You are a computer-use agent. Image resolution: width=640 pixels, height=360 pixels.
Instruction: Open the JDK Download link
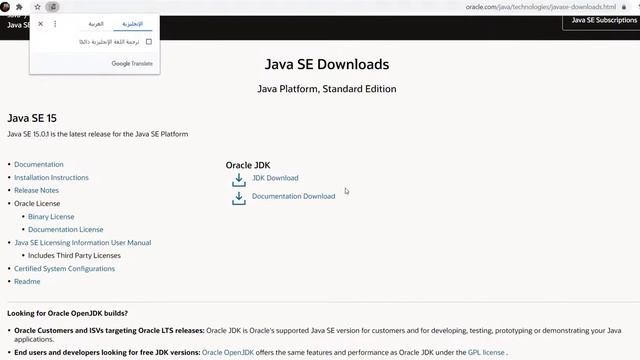(x=275, y=178)
